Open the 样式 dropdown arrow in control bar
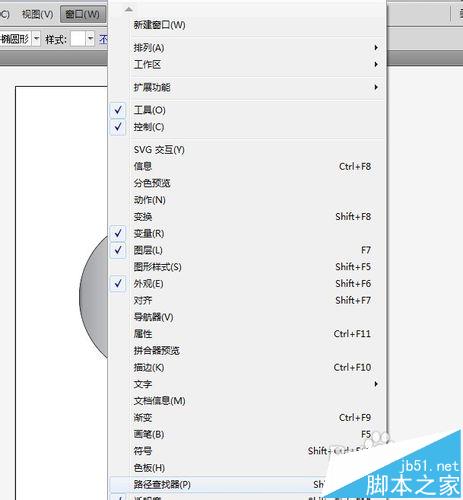Viewport: 463px width, 500px height. [90, 39]
